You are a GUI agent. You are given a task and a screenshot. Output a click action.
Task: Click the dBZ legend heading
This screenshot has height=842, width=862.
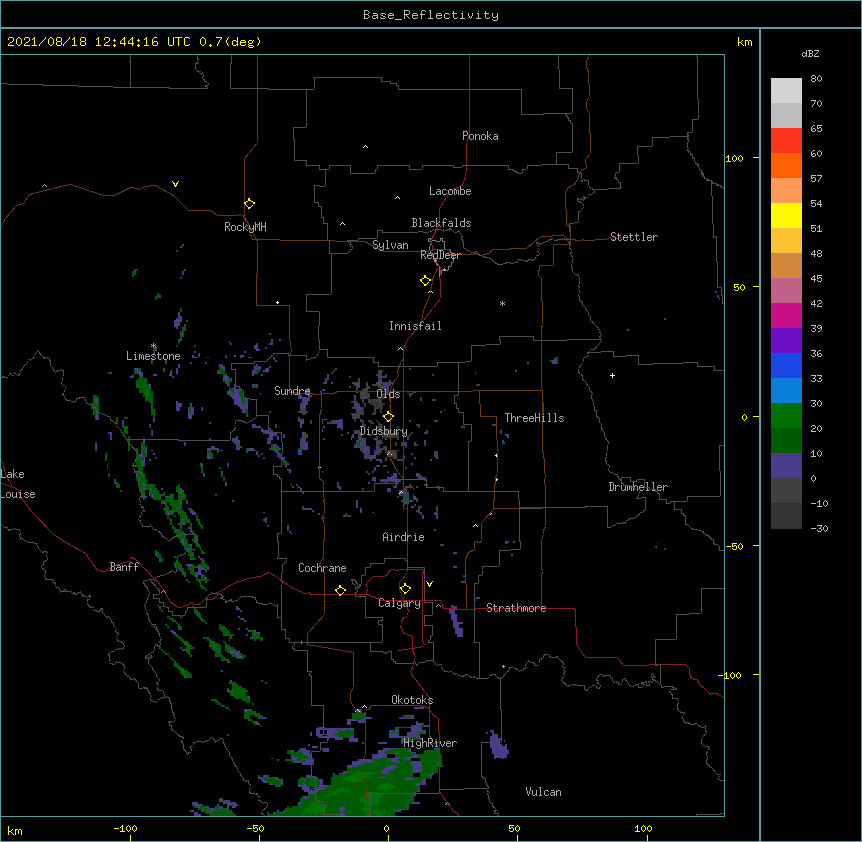[810, 53]
